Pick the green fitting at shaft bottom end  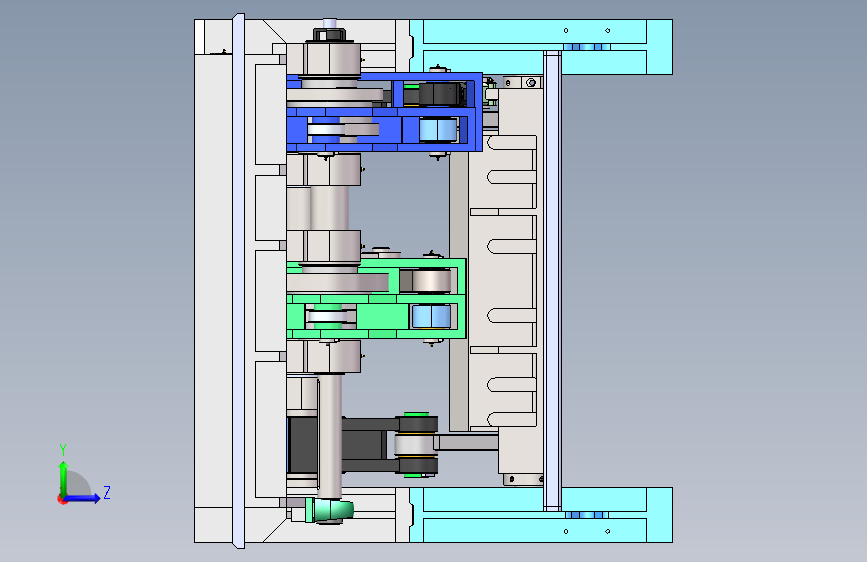tap(330, 509)
